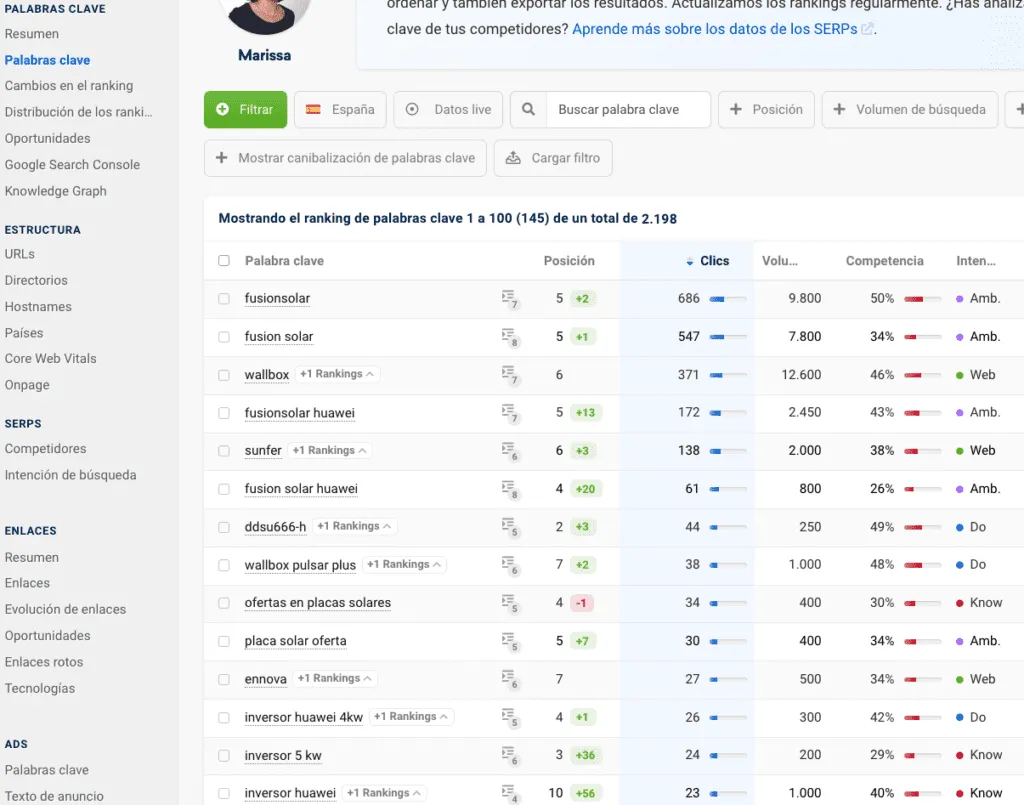
Task: Open SERP icon for wallbox row
Action: [x=509, y=375]
